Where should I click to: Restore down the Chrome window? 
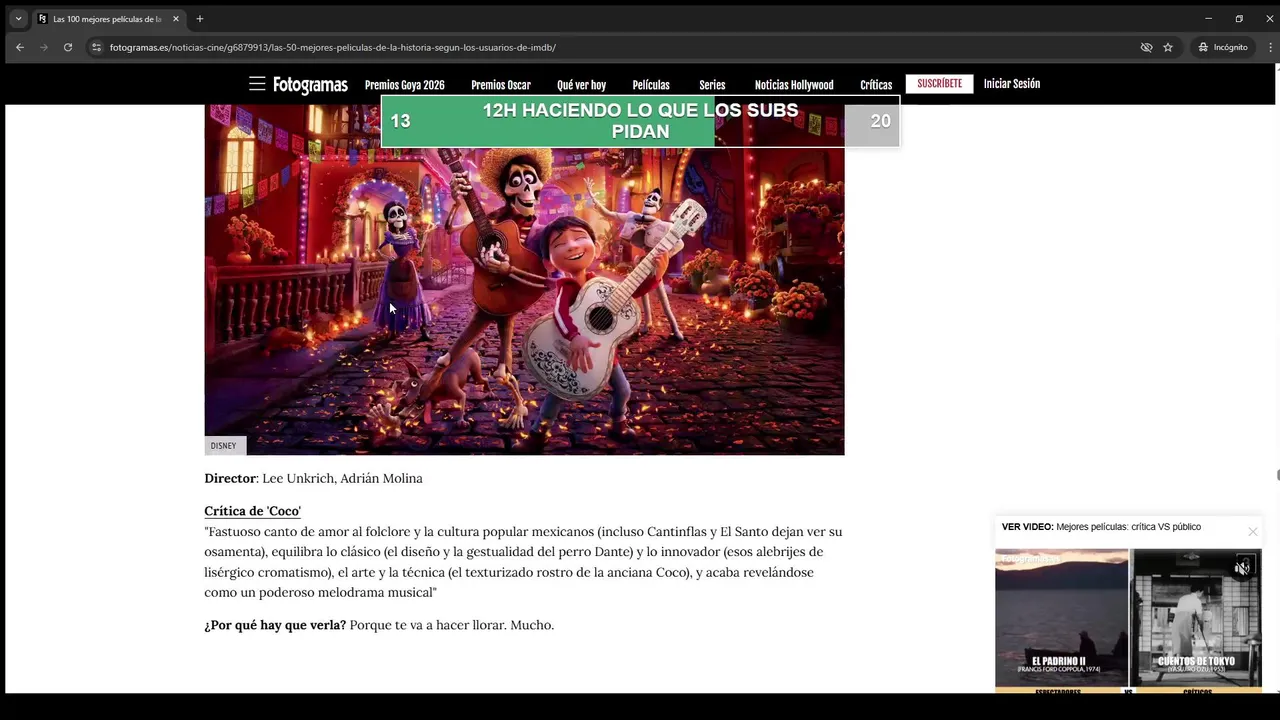(1239, 18)
